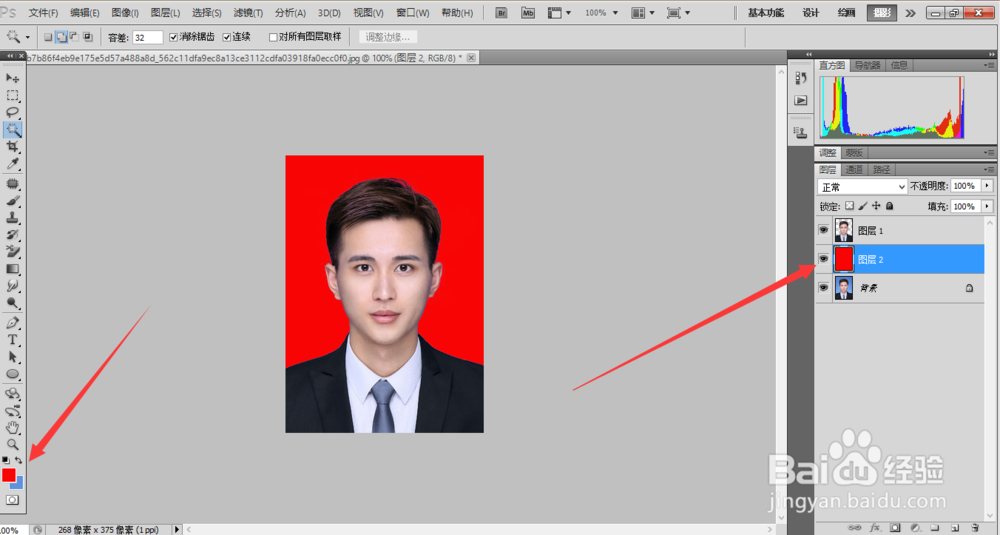This screenshot has width=1000, height=535.
Task: Toggle lock image pixels brush icon
Action: pyautogui.click(x=863, y=206)
